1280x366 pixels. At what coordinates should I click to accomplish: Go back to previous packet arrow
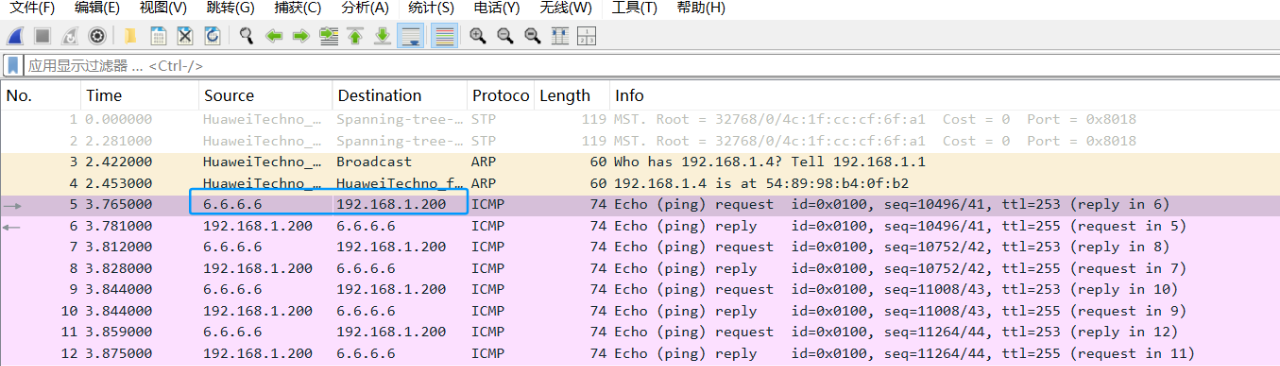(274, 36)
